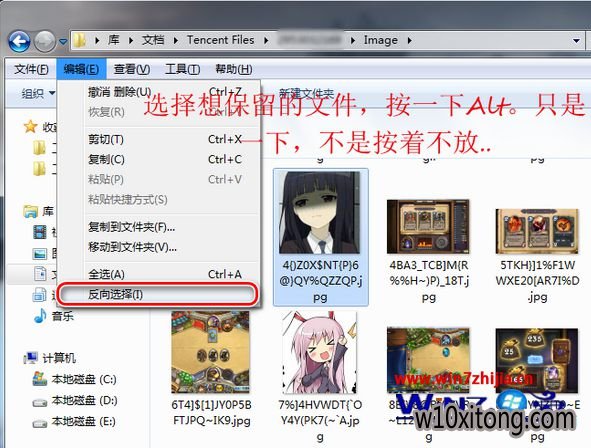
Task: Open the 文件(F) menu
Action: [x=31, y=69]
